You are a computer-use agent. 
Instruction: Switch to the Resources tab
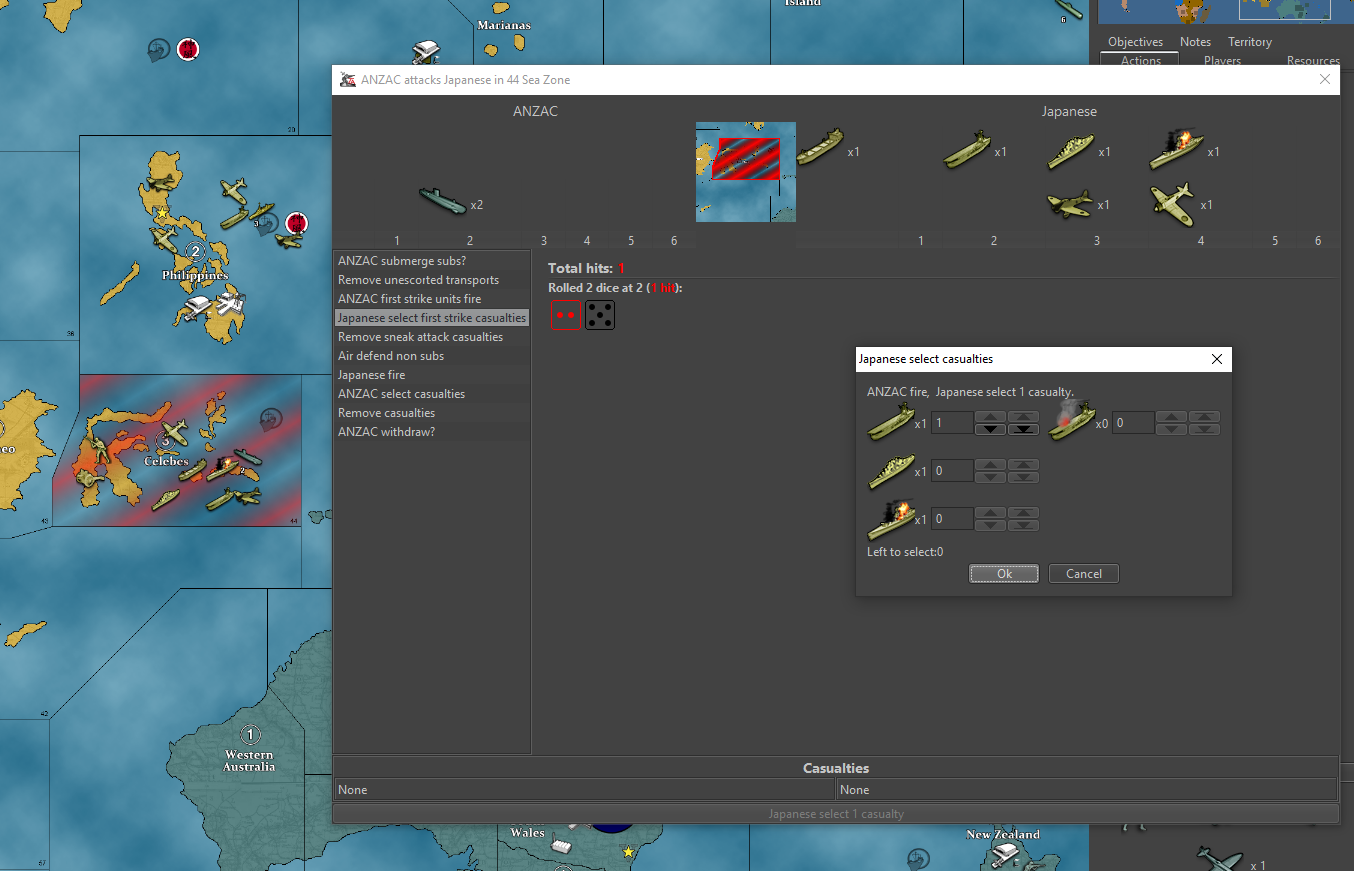[1313, 60]
